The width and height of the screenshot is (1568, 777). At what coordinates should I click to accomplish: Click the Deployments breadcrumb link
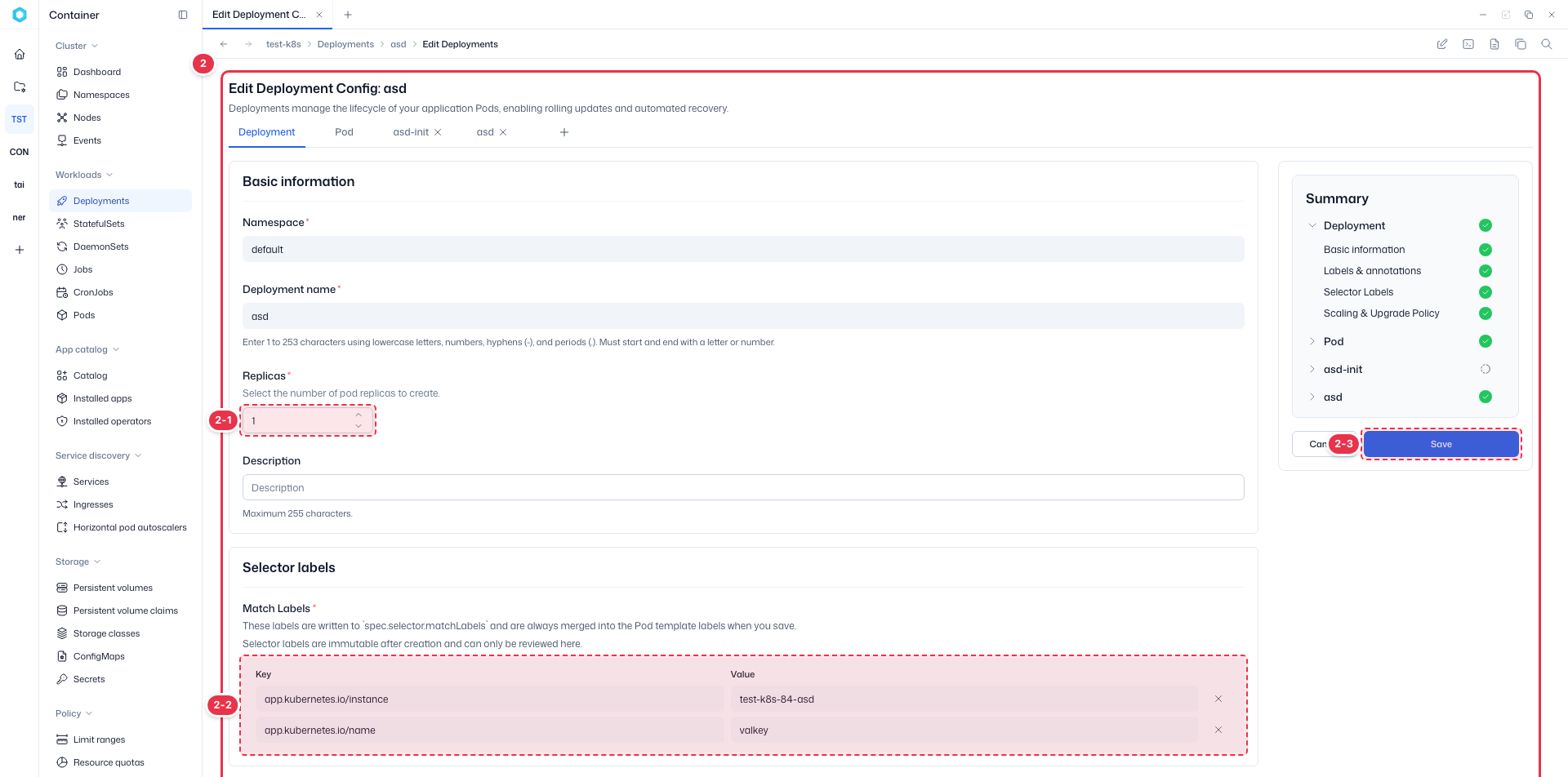345,44
